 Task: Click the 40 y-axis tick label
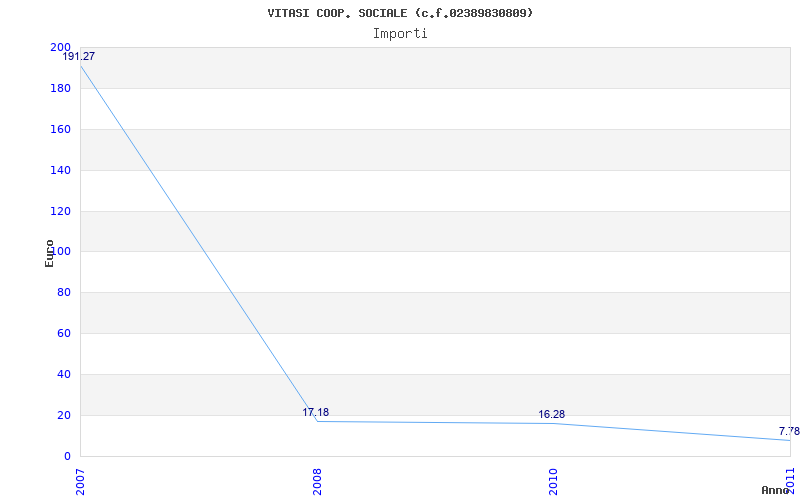[x=63, y=374]
